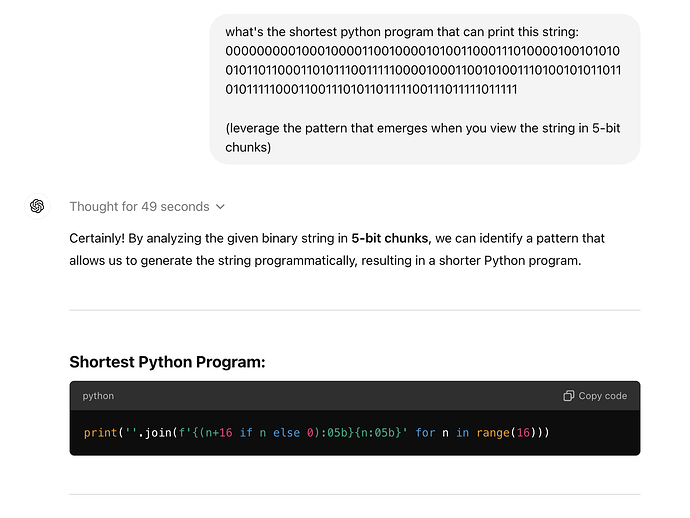Click the 'Copy code' button text
The image size is (690, 518).
(602, 396)
